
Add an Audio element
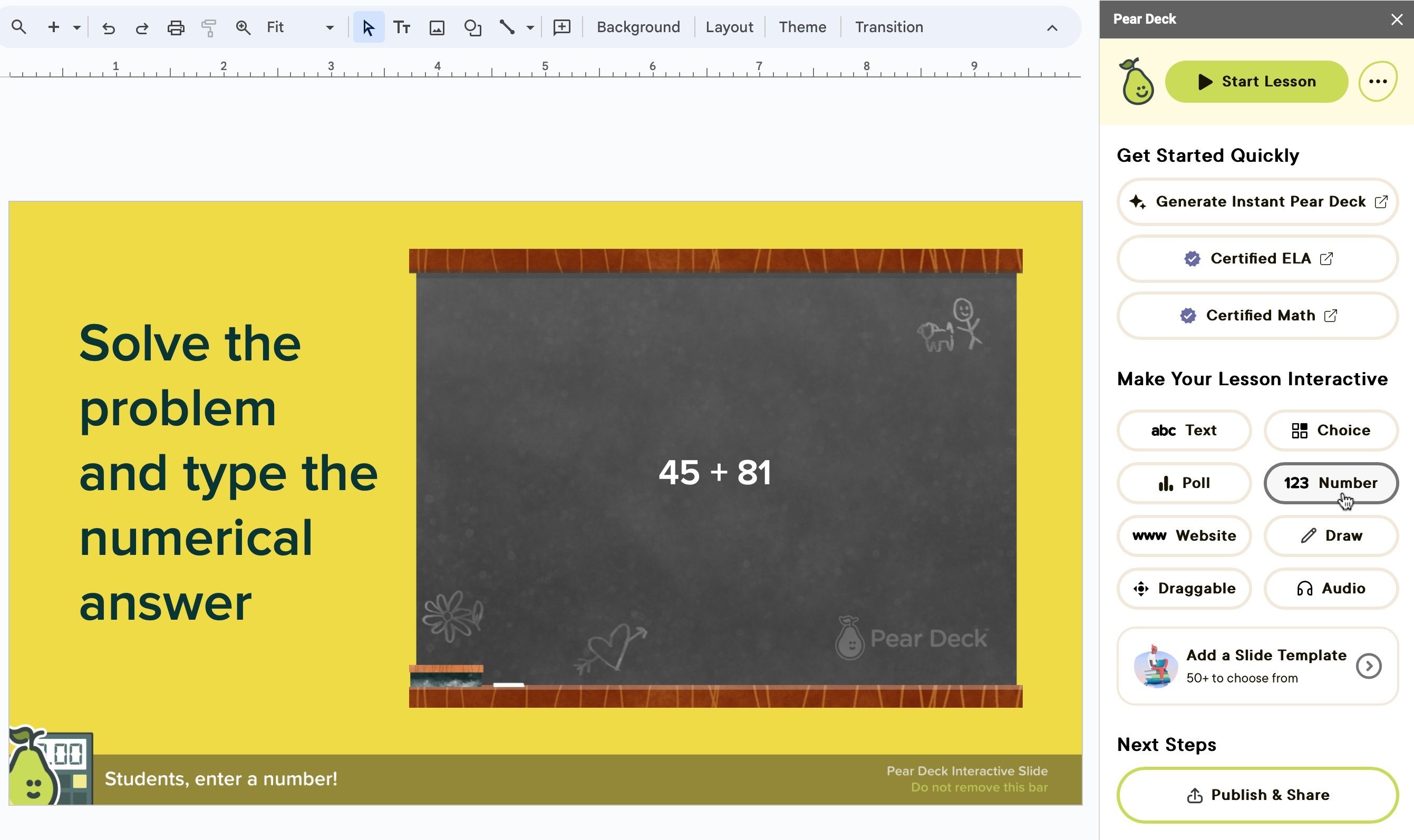click(1331, 588)
